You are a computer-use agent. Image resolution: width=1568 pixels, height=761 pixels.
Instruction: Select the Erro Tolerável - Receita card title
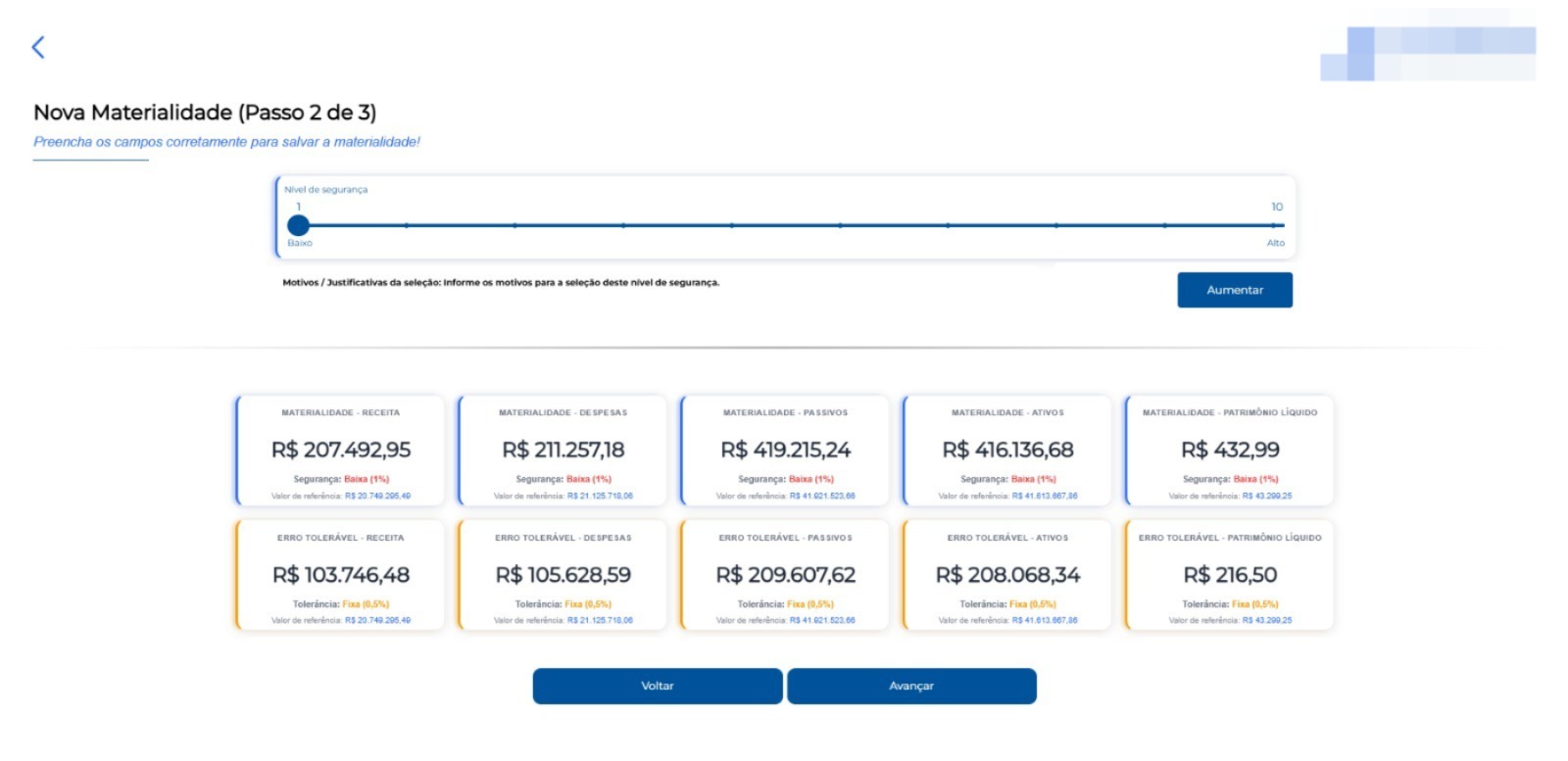(340, 538)
